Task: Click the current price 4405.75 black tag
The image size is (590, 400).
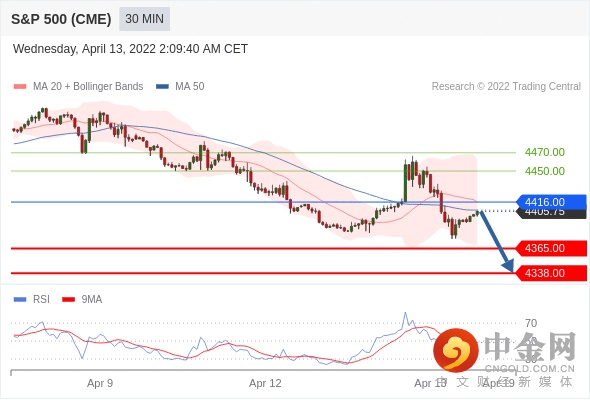Action: coord(551,213)
